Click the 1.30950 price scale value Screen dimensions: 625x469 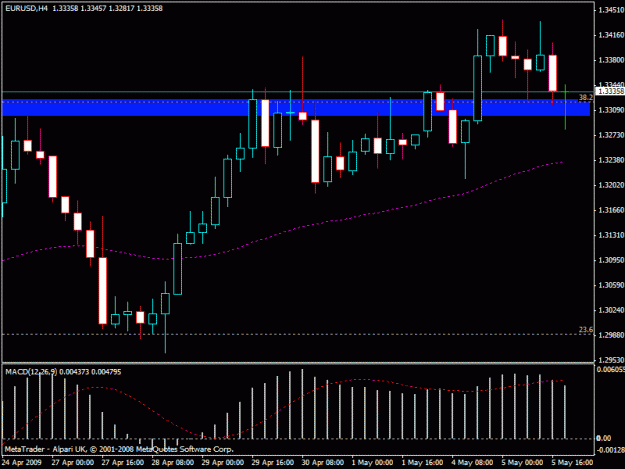(611, 260)
